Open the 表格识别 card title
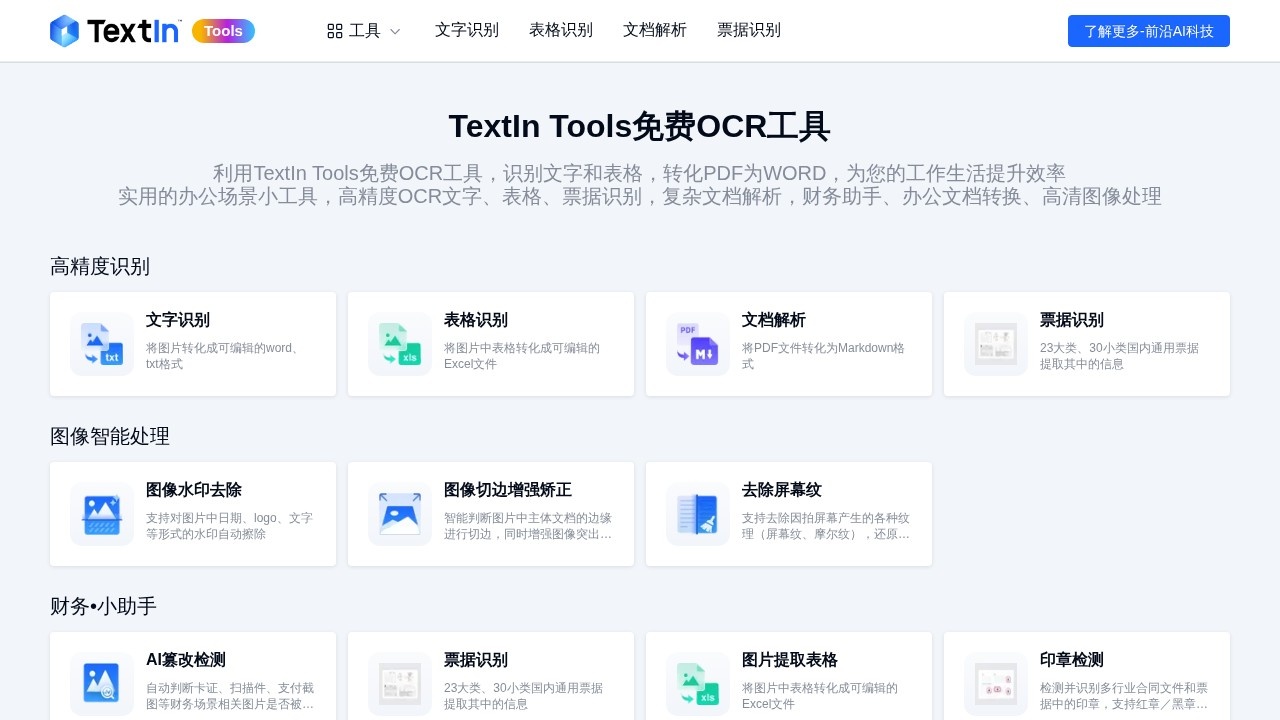 pyautogui.click(x=476, y=320)
